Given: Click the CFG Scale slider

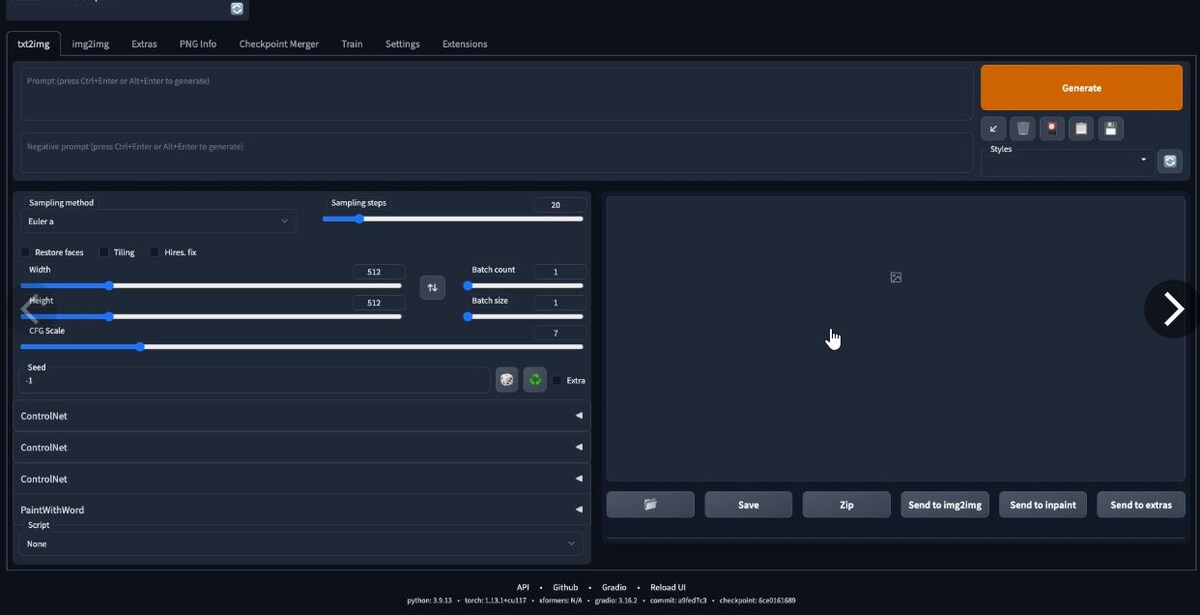Looking at the screenshot, I should [302, 347].
